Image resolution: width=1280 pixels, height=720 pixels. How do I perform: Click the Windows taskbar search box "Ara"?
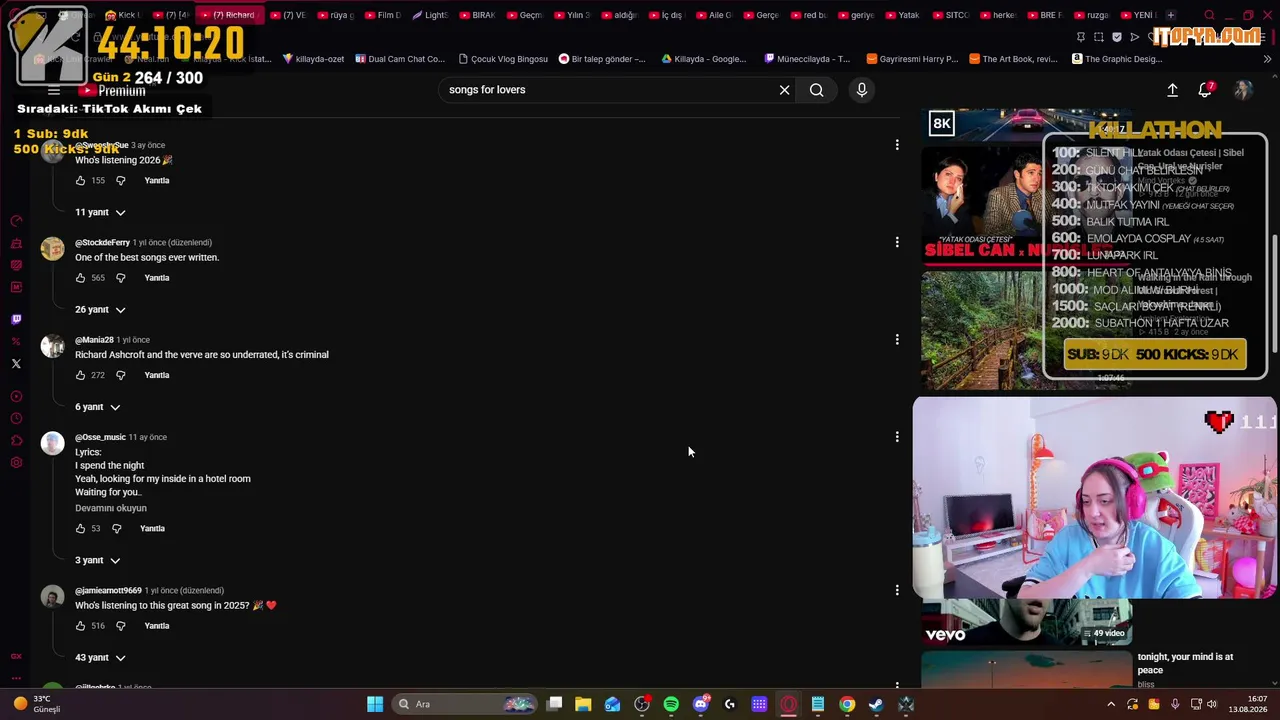point(465,704)
